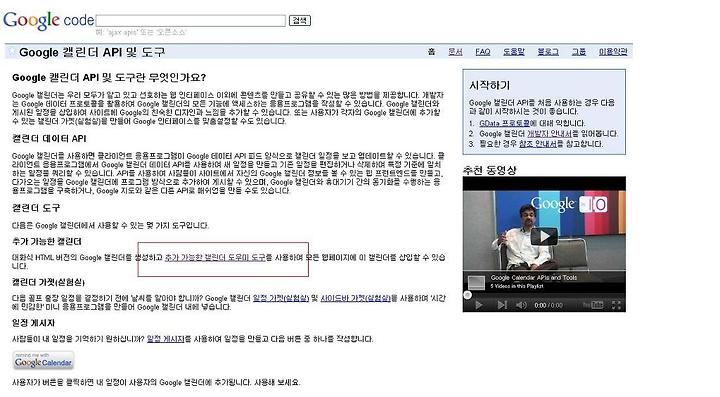720x397 pixels.
Task: Open the FAQ tab
Action: 483,52
